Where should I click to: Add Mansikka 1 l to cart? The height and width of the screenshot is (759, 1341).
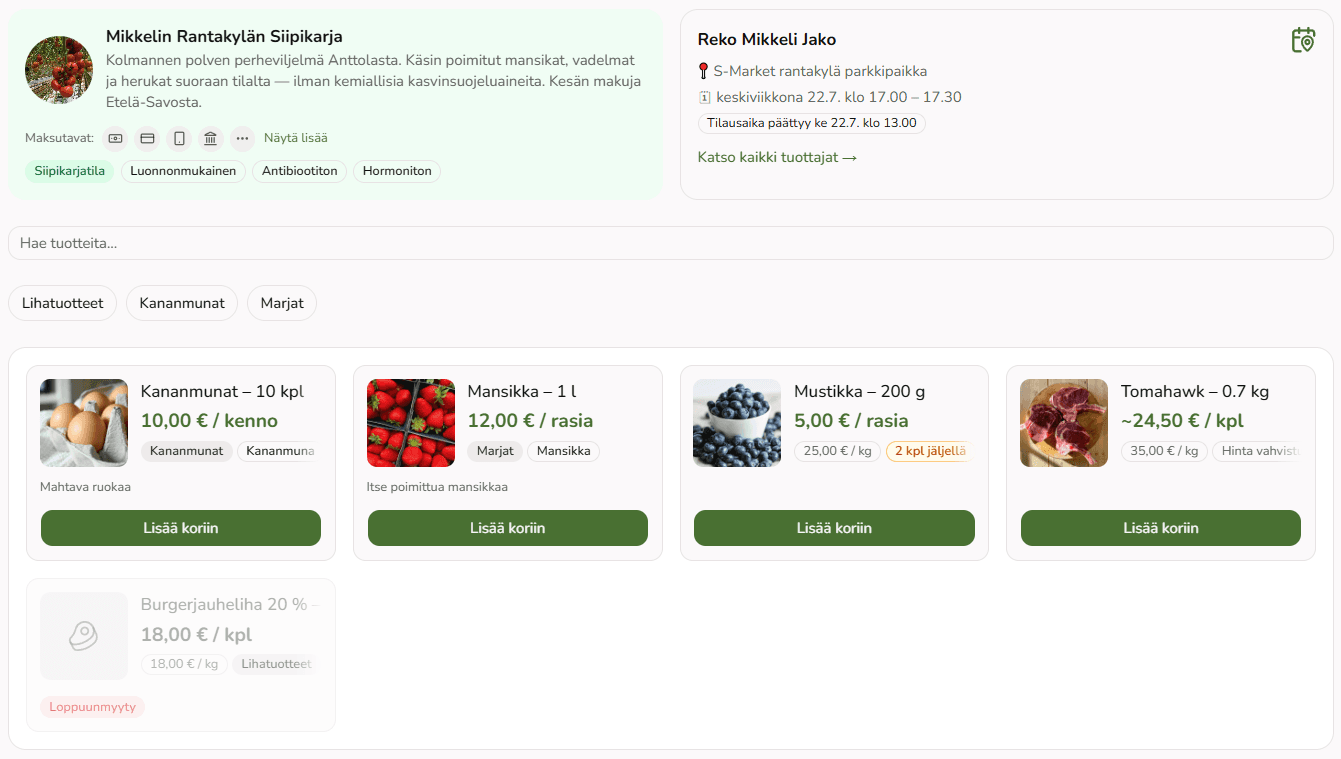pos(508,528)
